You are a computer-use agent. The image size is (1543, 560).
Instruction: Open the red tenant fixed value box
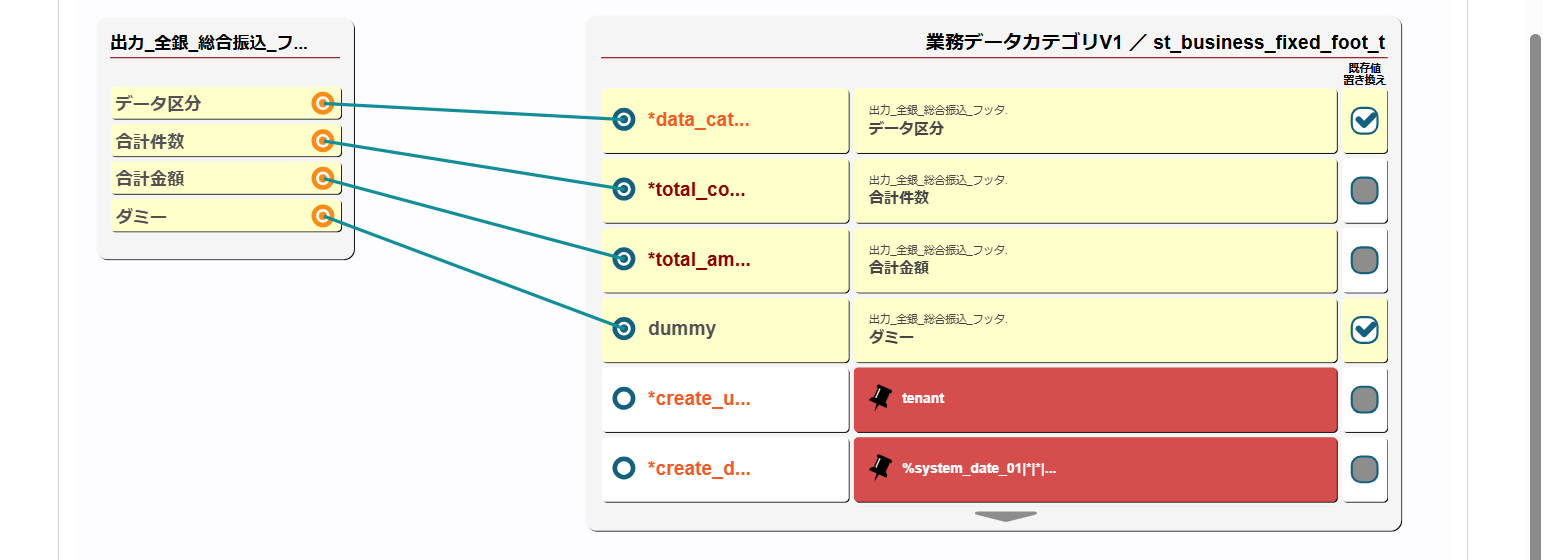[1095, 399]
